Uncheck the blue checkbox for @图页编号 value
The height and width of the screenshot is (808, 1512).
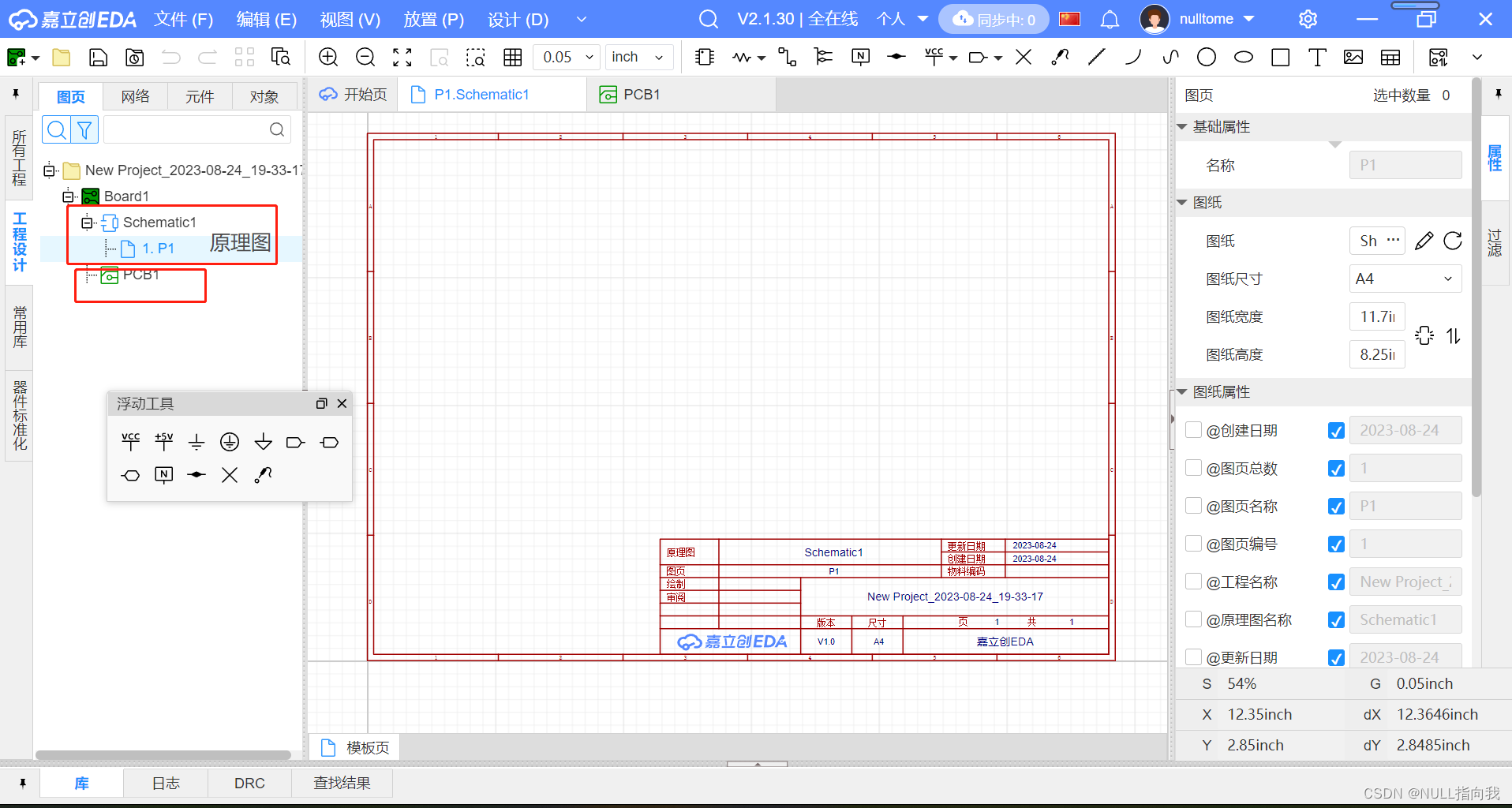coord(1336,544)
